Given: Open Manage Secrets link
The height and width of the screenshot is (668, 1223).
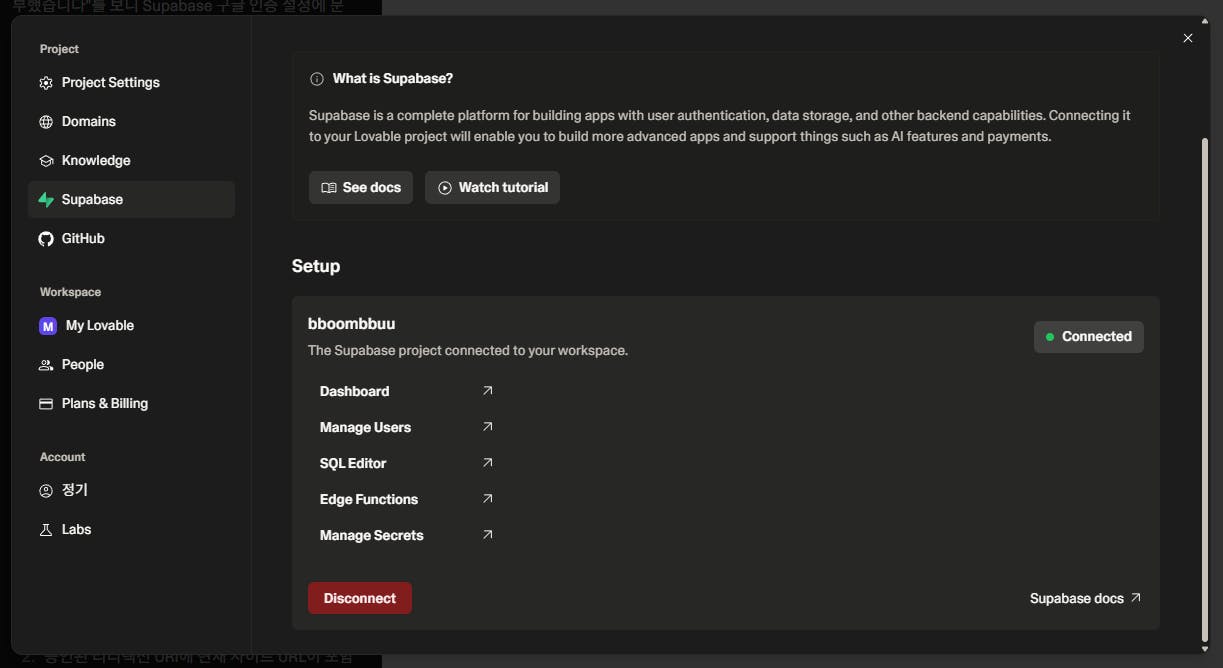Looking at the screenshot, I should [x=372, y=535].
